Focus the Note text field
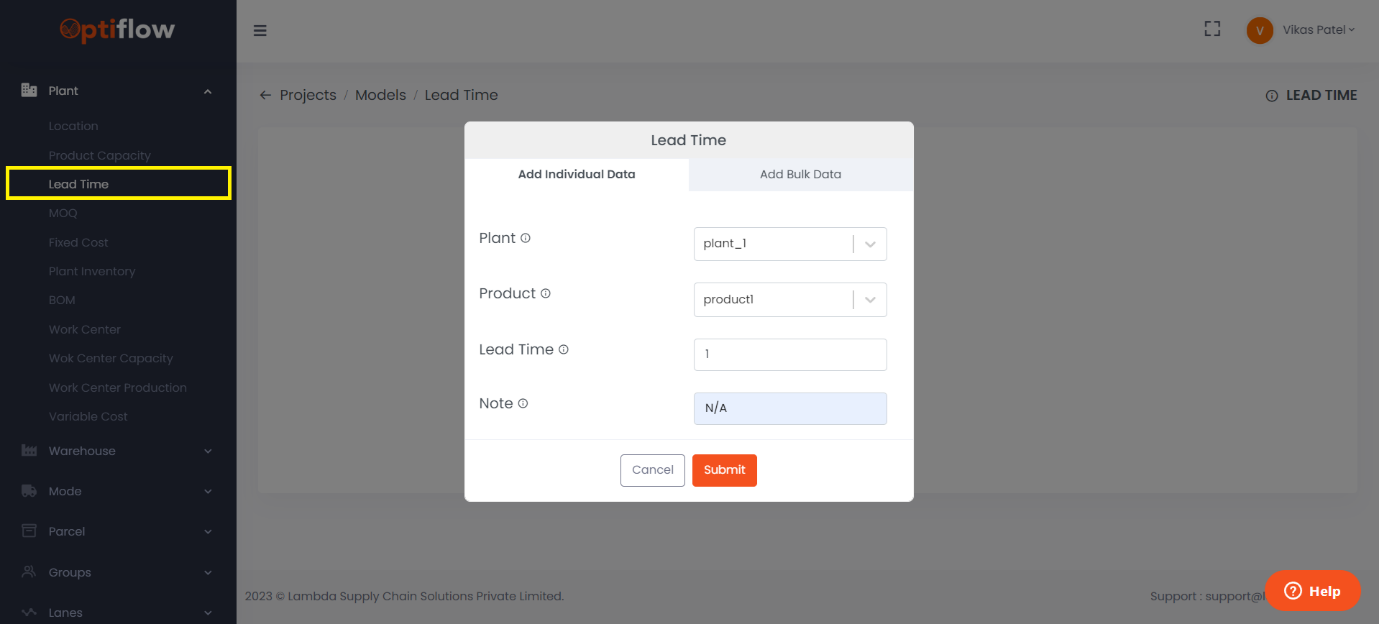1379x624 pixels. coord(789,408)
